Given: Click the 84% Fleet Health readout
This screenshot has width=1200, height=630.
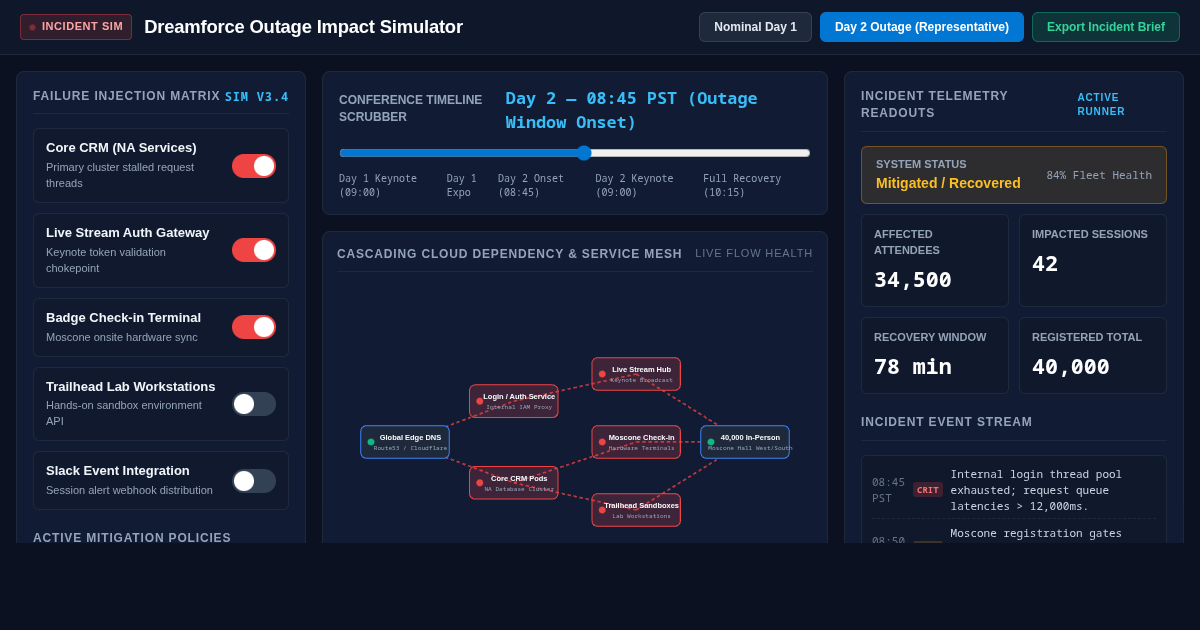Looking at the screenshot, I should [x=1099, y=175].
